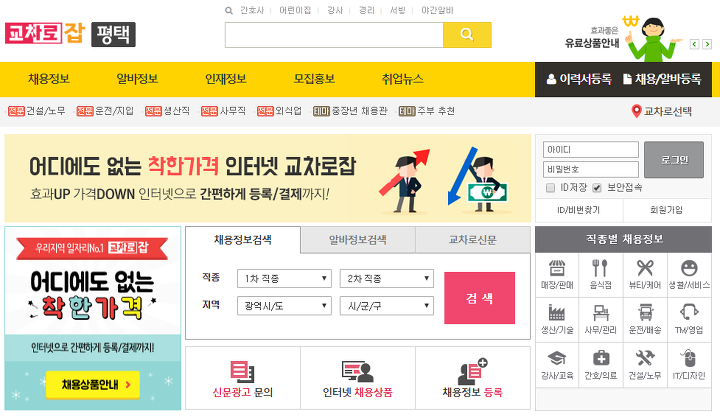Viewport: 720px width, 417px height.
Task: Expand the 2차 직종 dropdown
Action: [387, 278]
